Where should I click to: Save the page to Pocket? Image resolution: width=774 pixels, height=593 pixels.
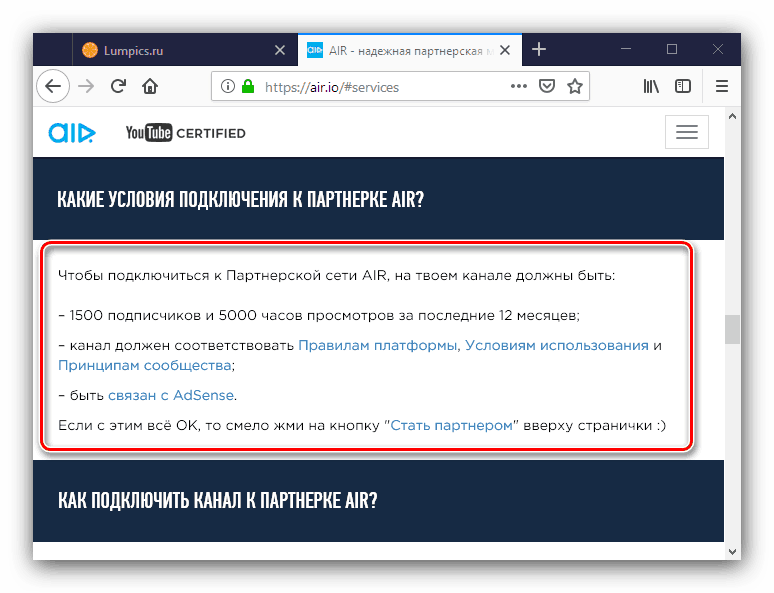546,86
